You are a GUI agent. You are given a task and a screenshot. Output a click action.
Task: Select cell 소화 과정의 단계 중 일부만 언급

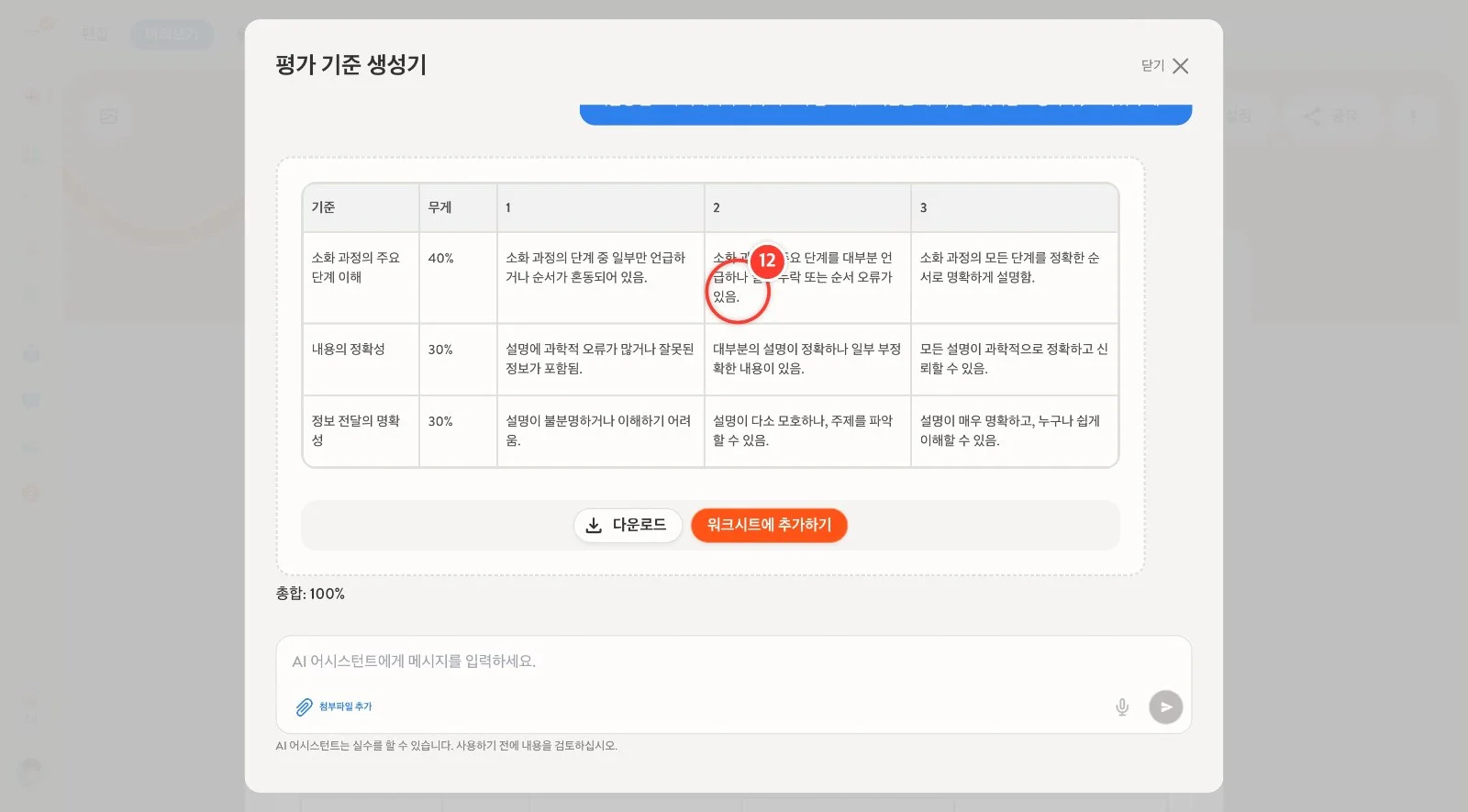[600, 277]
